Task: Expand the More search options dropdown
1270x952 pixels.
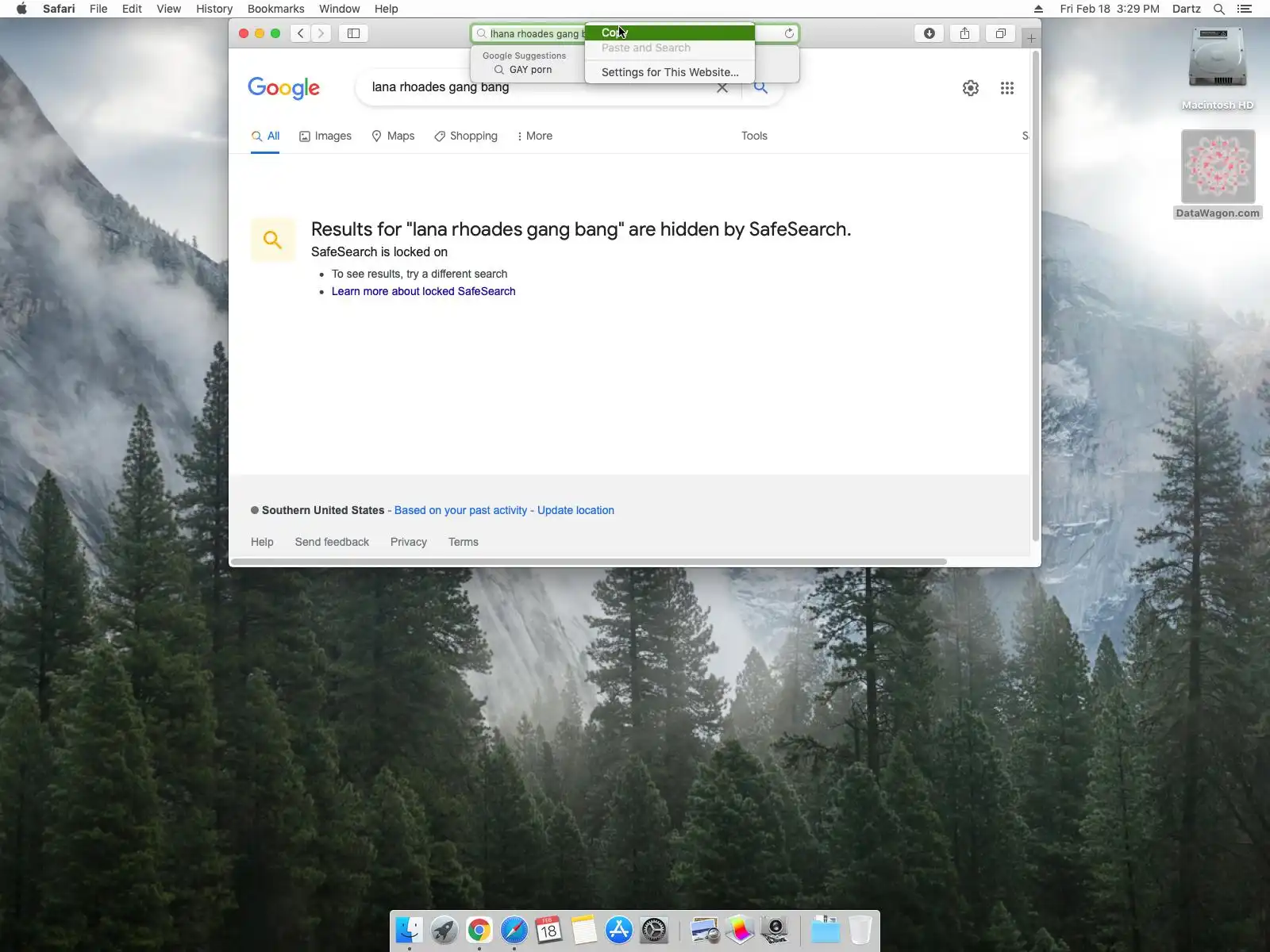Action: pyautogui.click(x=535, y=136)
